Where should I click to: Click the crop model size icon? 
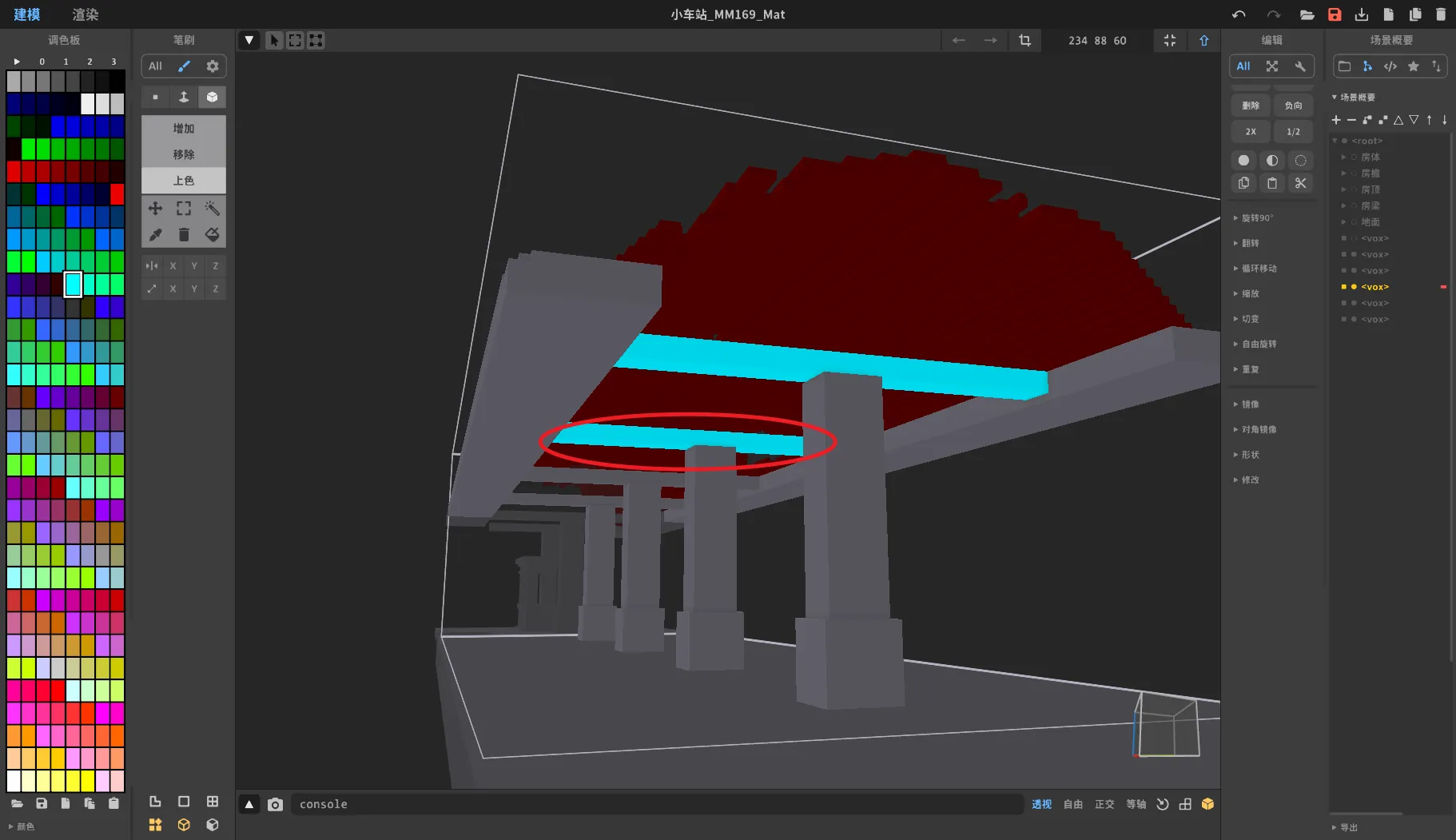coord(1024,40)
